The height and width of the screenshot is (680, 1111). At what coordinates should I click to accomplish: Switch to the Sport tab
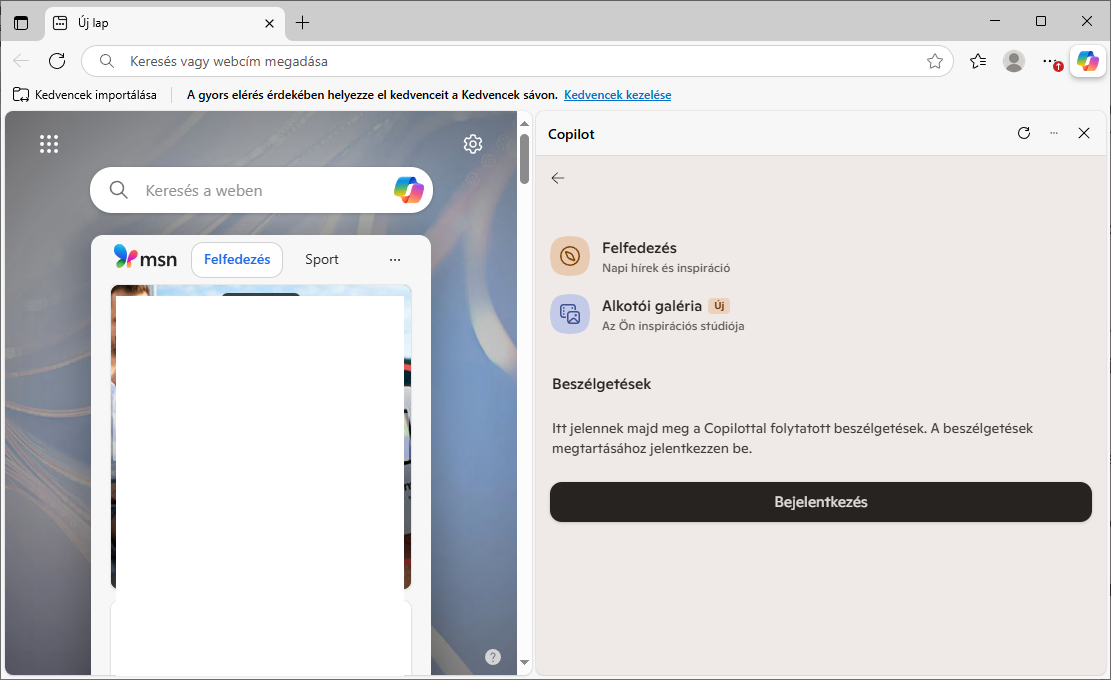pyautogui.click(x=322, y=260)
